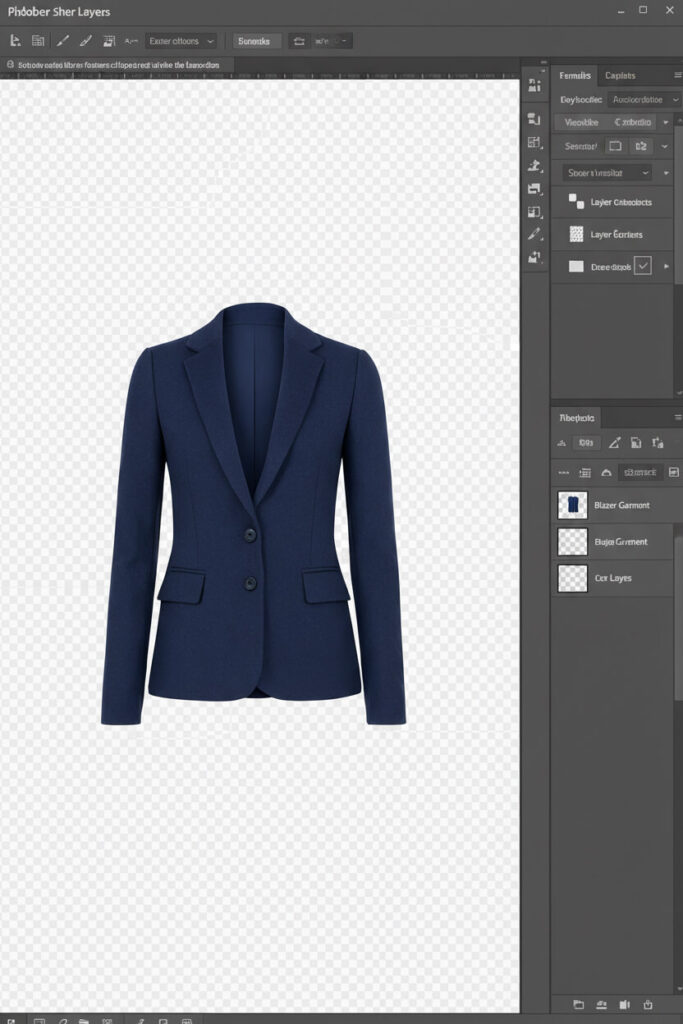Select the arrow move tool in top toolbar
This screenshot has height=1024, width=683.
(x=15, y=41)
